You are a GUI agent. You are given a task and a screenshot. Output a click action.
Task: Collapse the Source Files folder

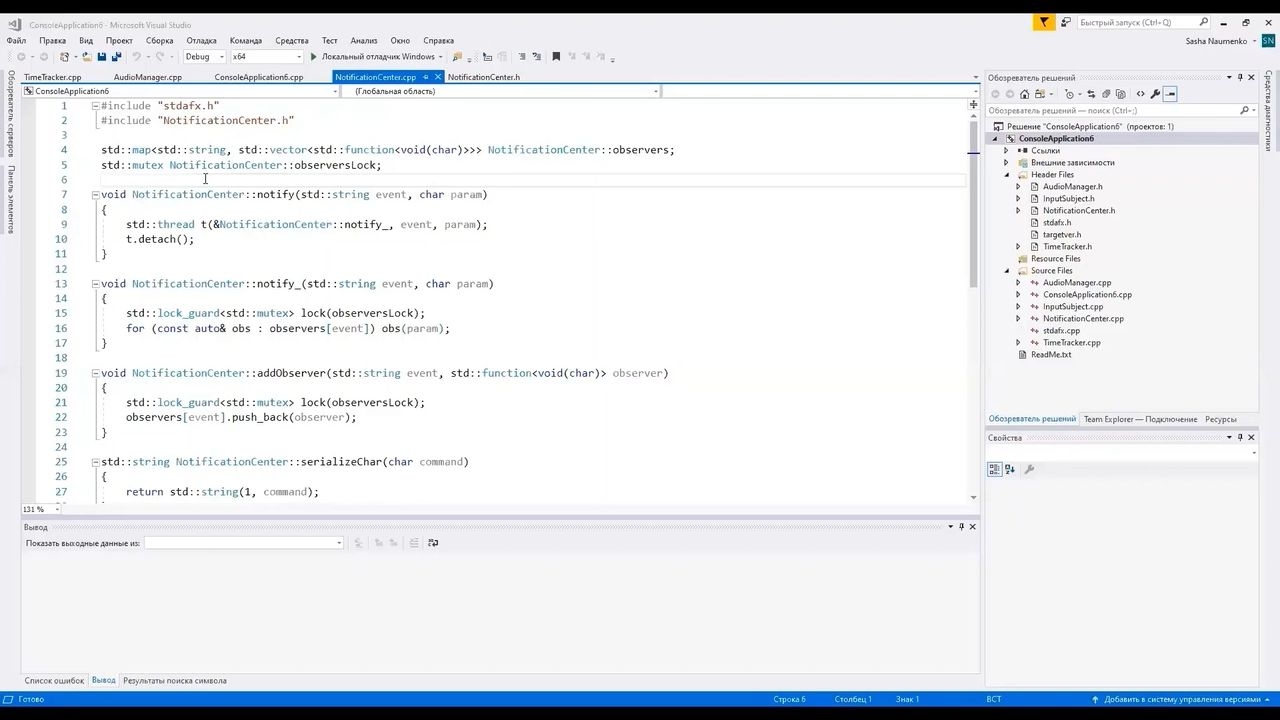(x=1007, y=271)
